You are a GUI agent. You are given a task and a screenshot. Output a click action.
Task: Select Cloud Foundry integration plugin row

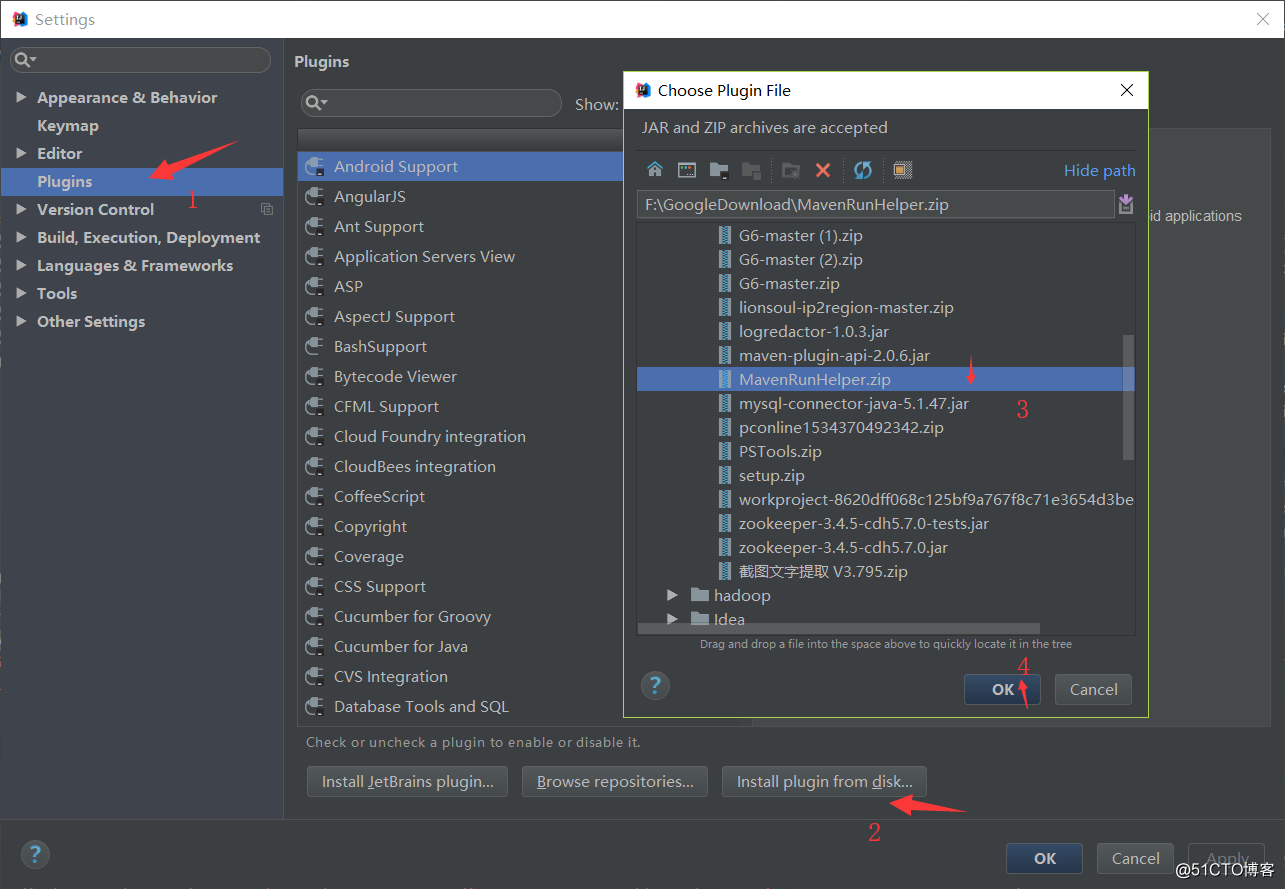tap(461, 436)
